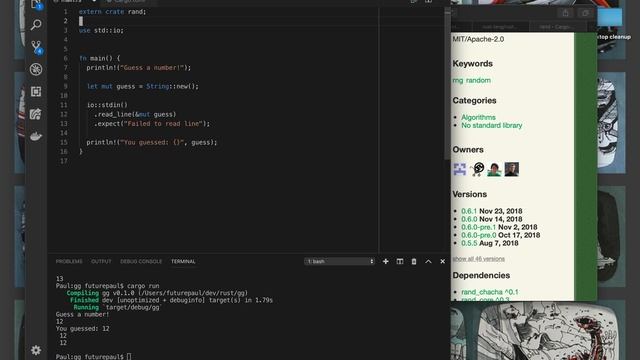This screenshot has width=640, height=360.
Task: Click the browser share icon
Action: point(565,13)
